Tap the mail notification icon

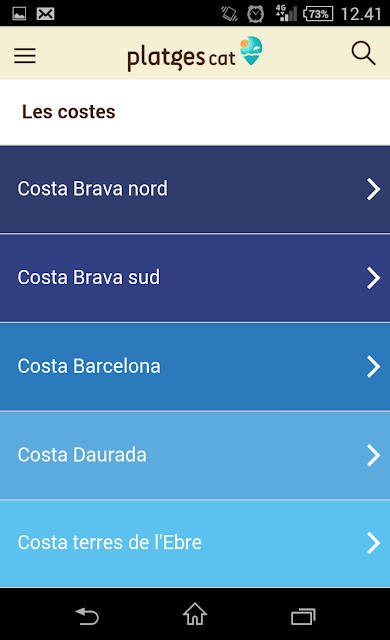click(x=45, y=14)
